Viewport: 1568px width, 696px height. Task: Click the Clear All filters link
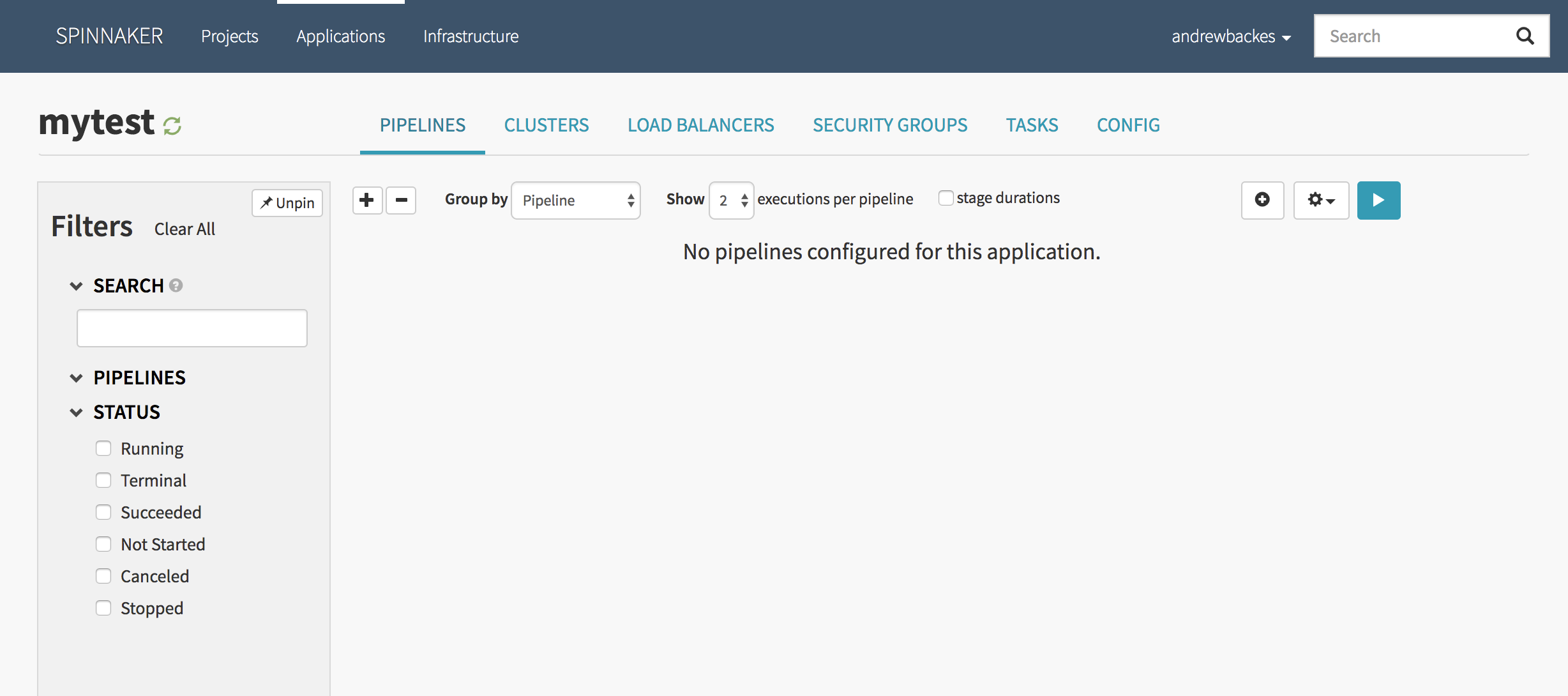185,229
